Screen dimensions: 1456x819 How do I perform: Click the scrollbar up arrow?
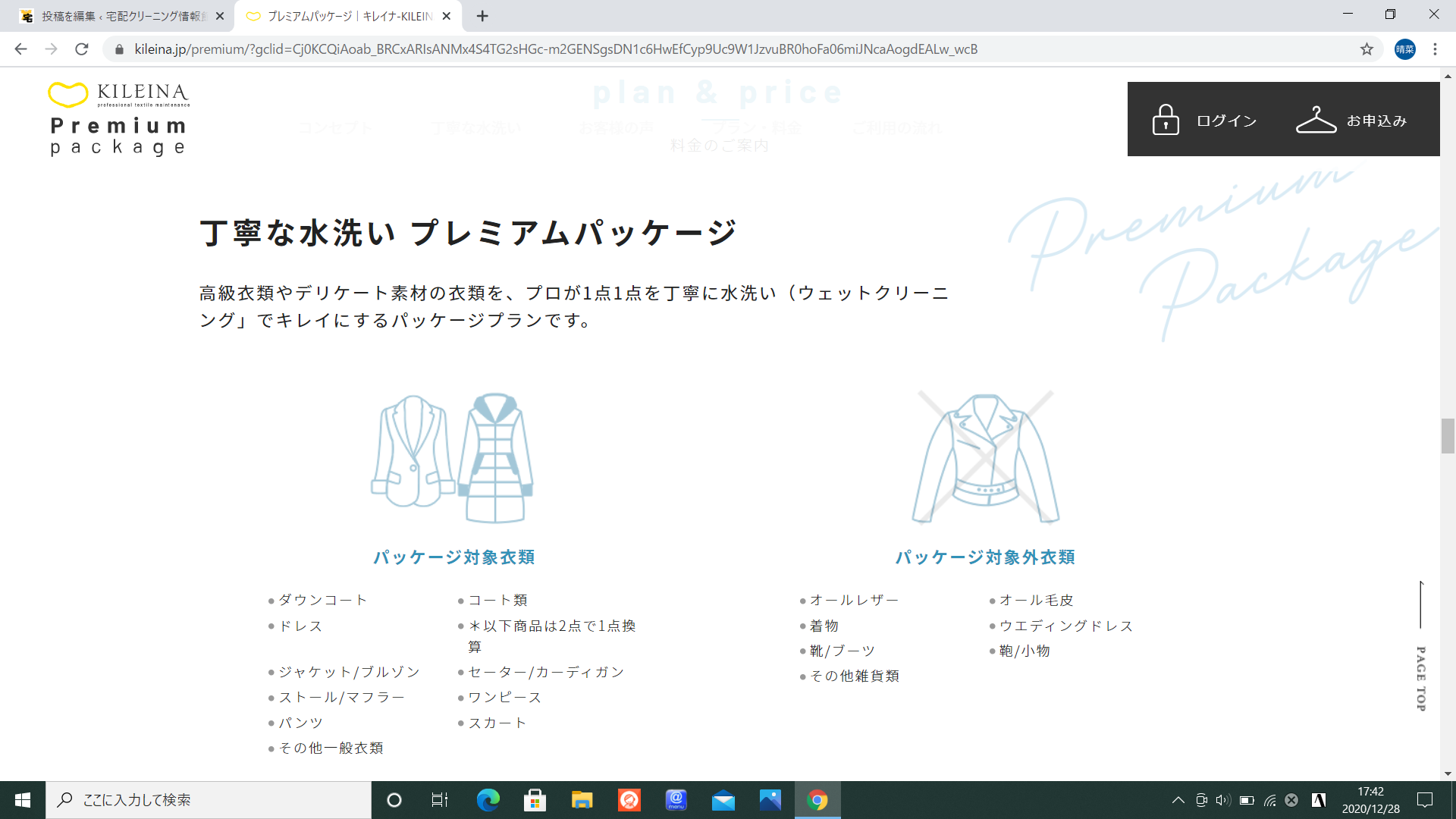click(x=1448, y=76)
